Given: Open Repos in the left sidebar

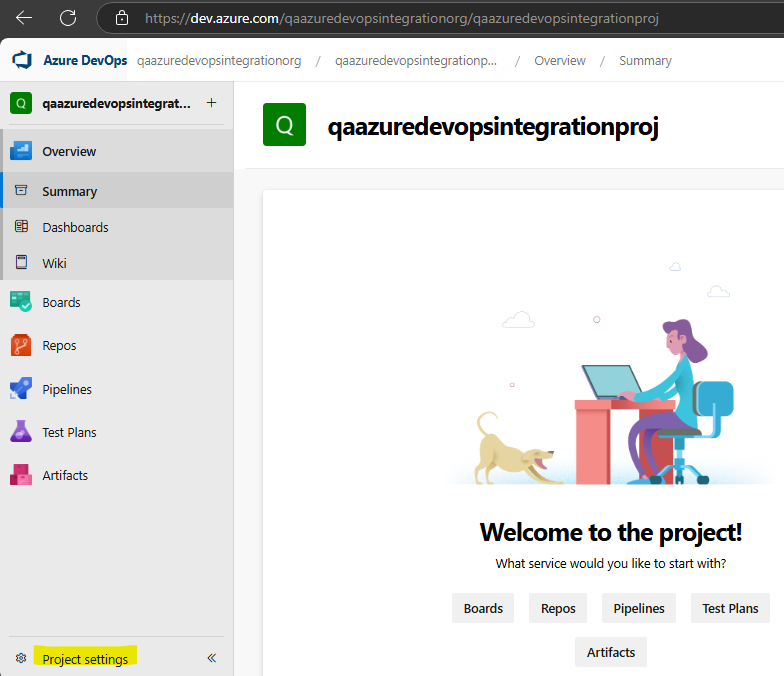Looking at the screenshot, I should click(x=59, y=346).
